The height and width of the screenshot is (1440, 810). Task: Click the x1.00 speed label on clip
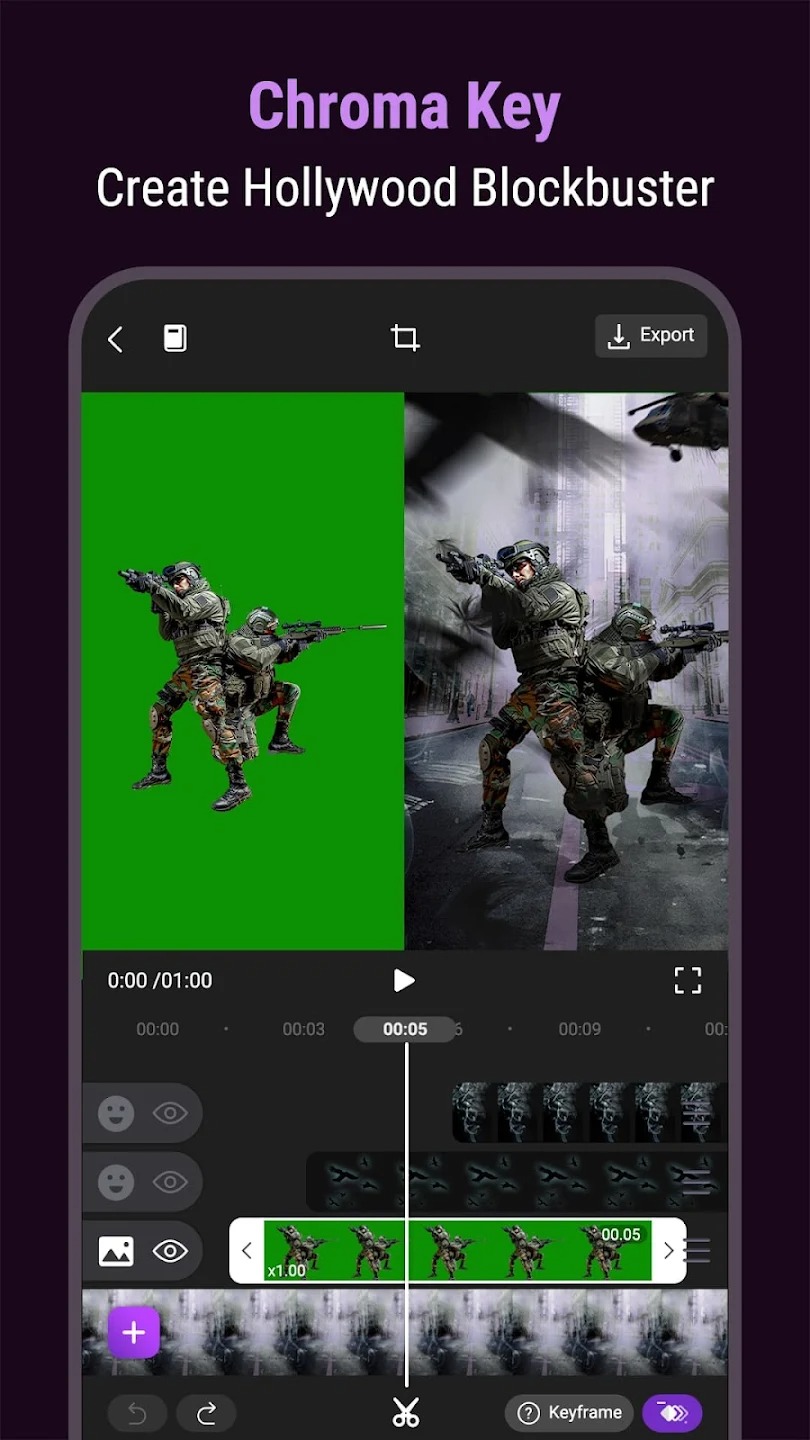point(286,1271)
